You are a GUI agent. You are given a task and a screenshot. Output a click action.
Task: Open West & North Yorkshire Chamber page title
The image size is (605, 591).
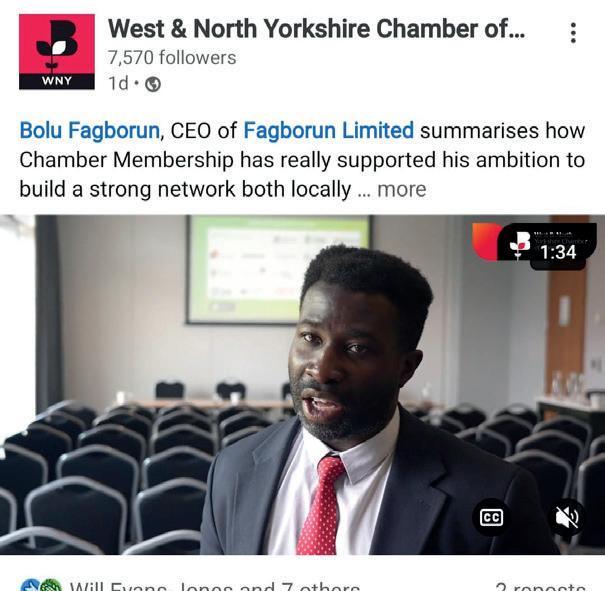click(x=316, y=29)
